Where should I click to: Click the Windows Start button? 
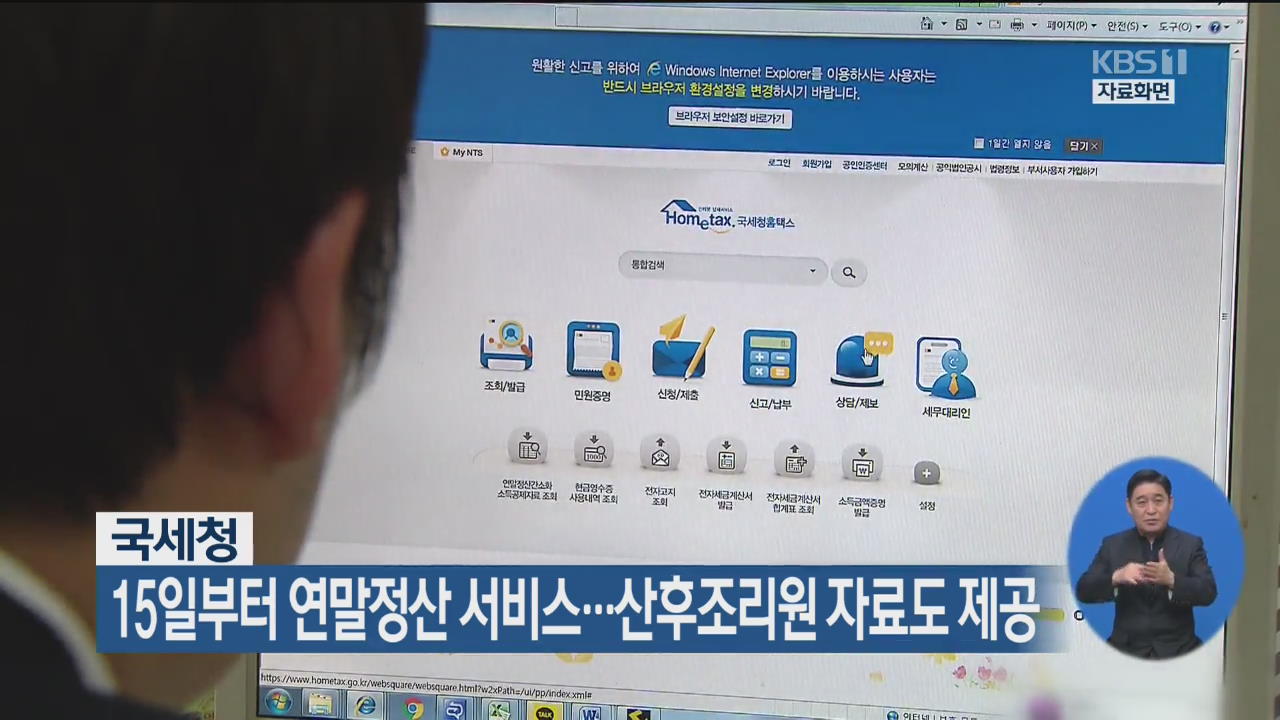click(278, 702)
